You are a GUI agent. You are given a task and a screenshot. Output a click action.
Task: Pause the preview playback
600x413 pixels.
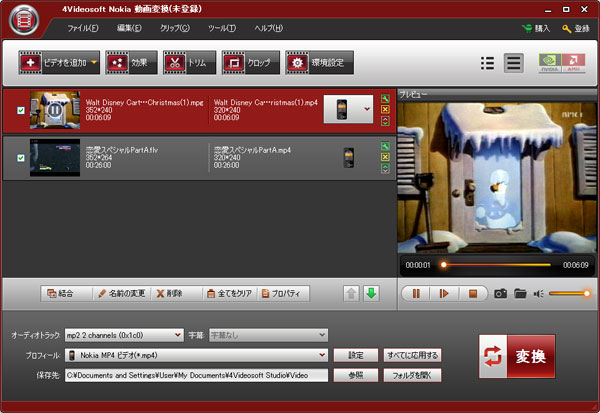click(x=416, y=294)
